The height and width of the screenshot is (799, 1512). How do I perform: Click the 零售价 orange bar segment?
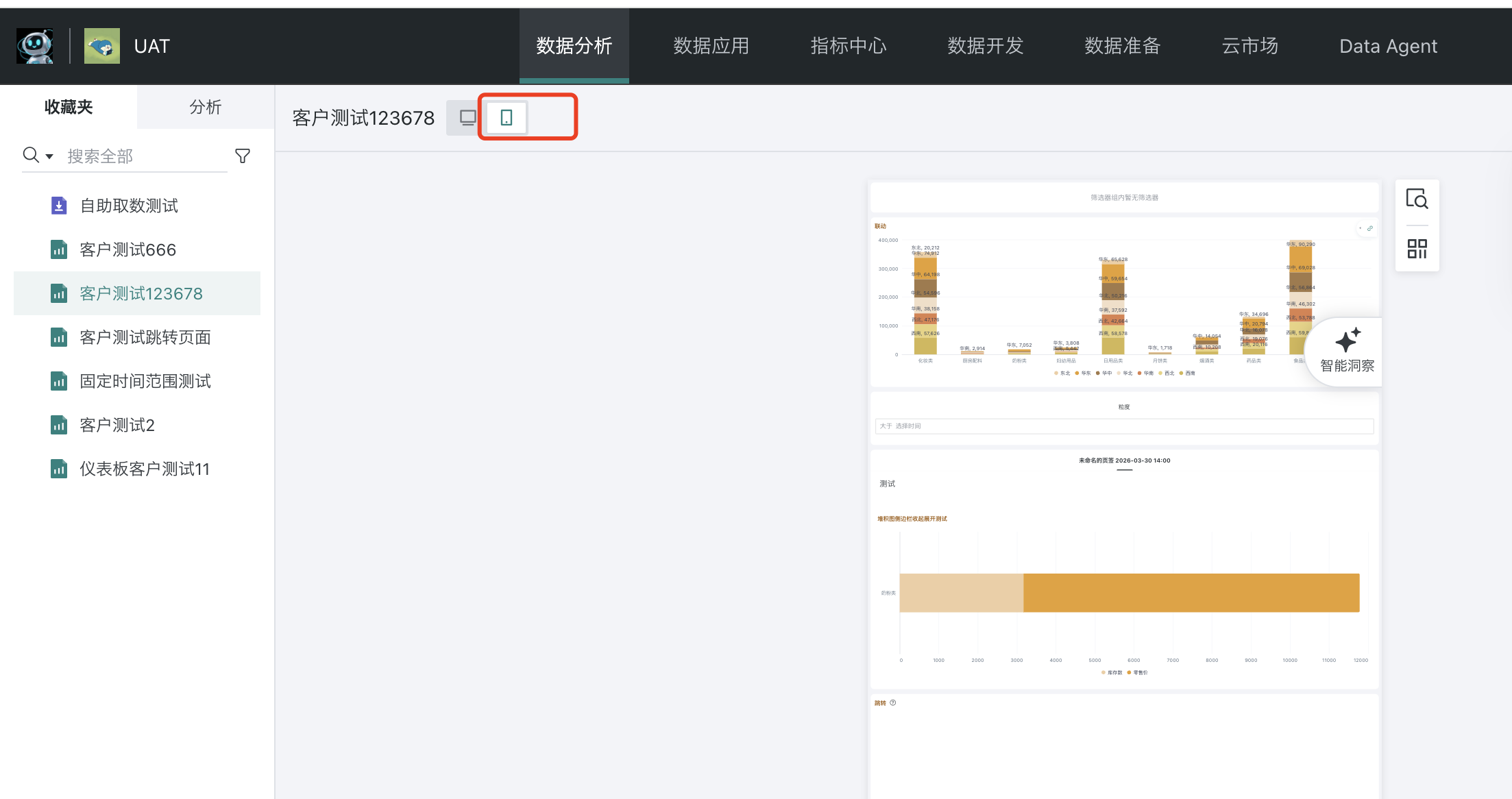(1191, 593)
